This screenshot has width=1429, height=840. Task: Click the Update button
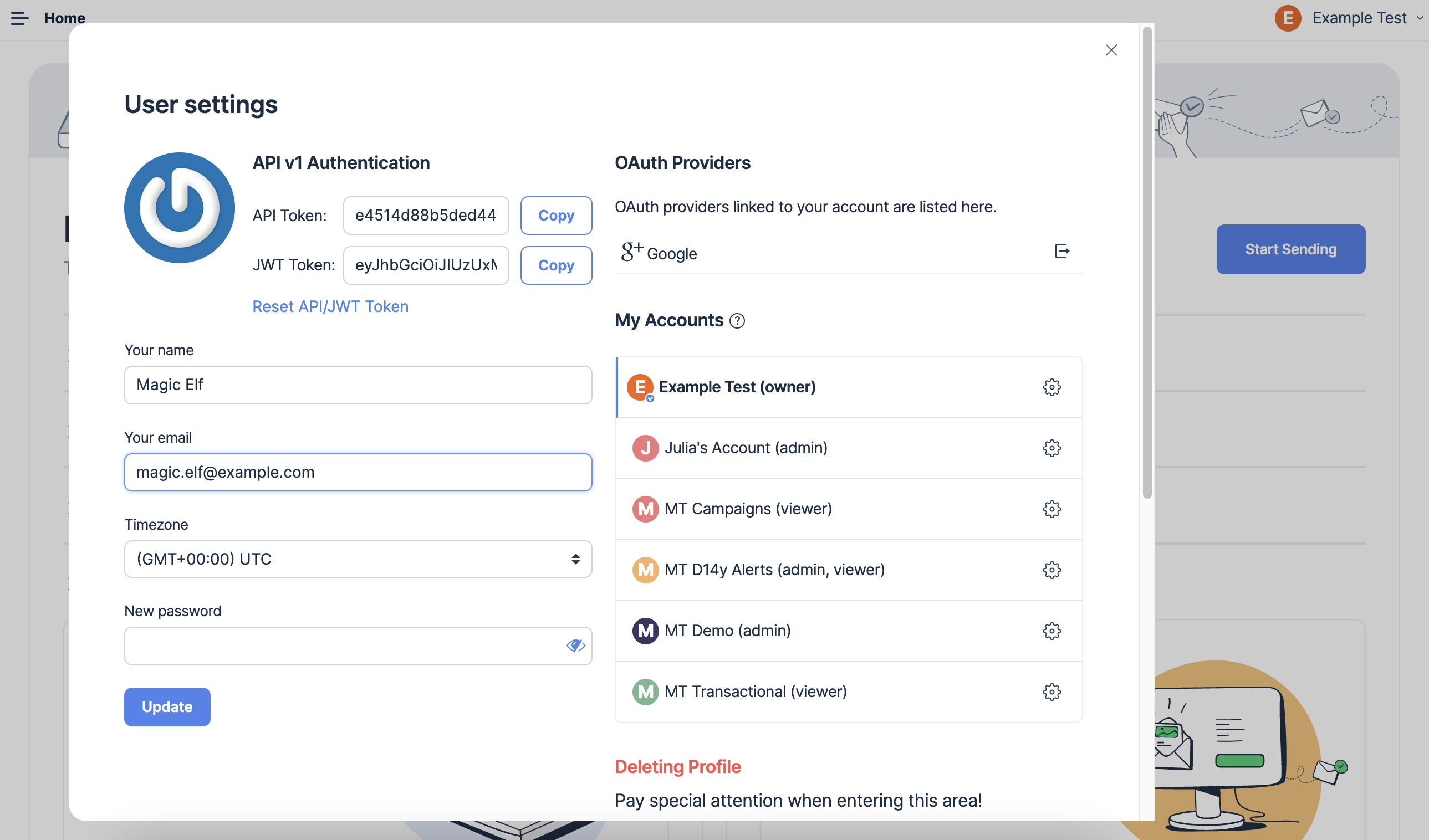167,707
